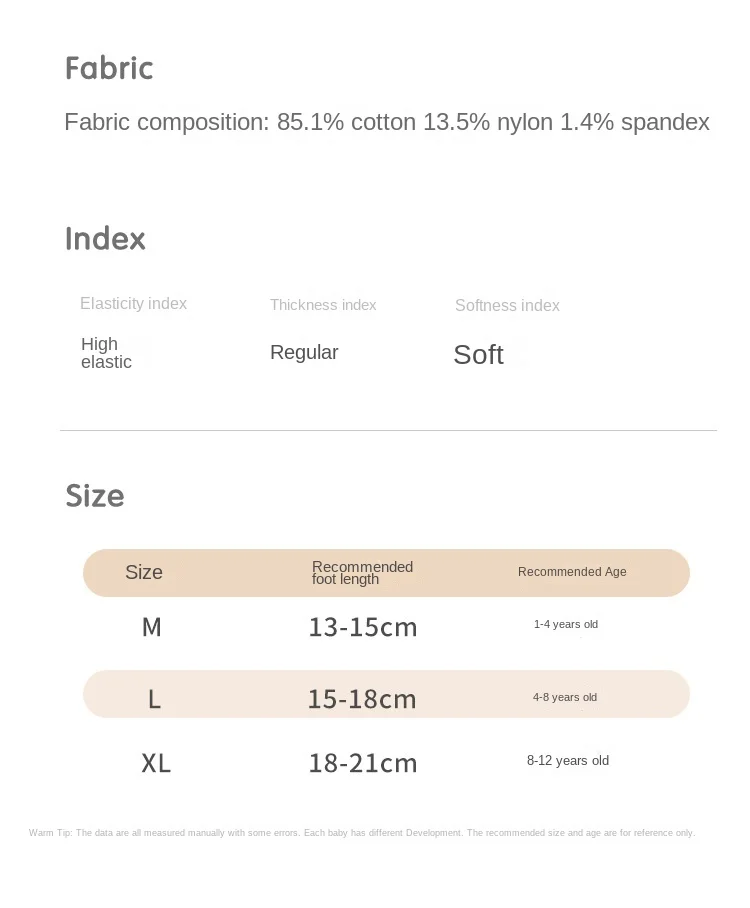This screenshot has height=908, width=750.
Task: Click the Index section heading
Action: [105, 239]
